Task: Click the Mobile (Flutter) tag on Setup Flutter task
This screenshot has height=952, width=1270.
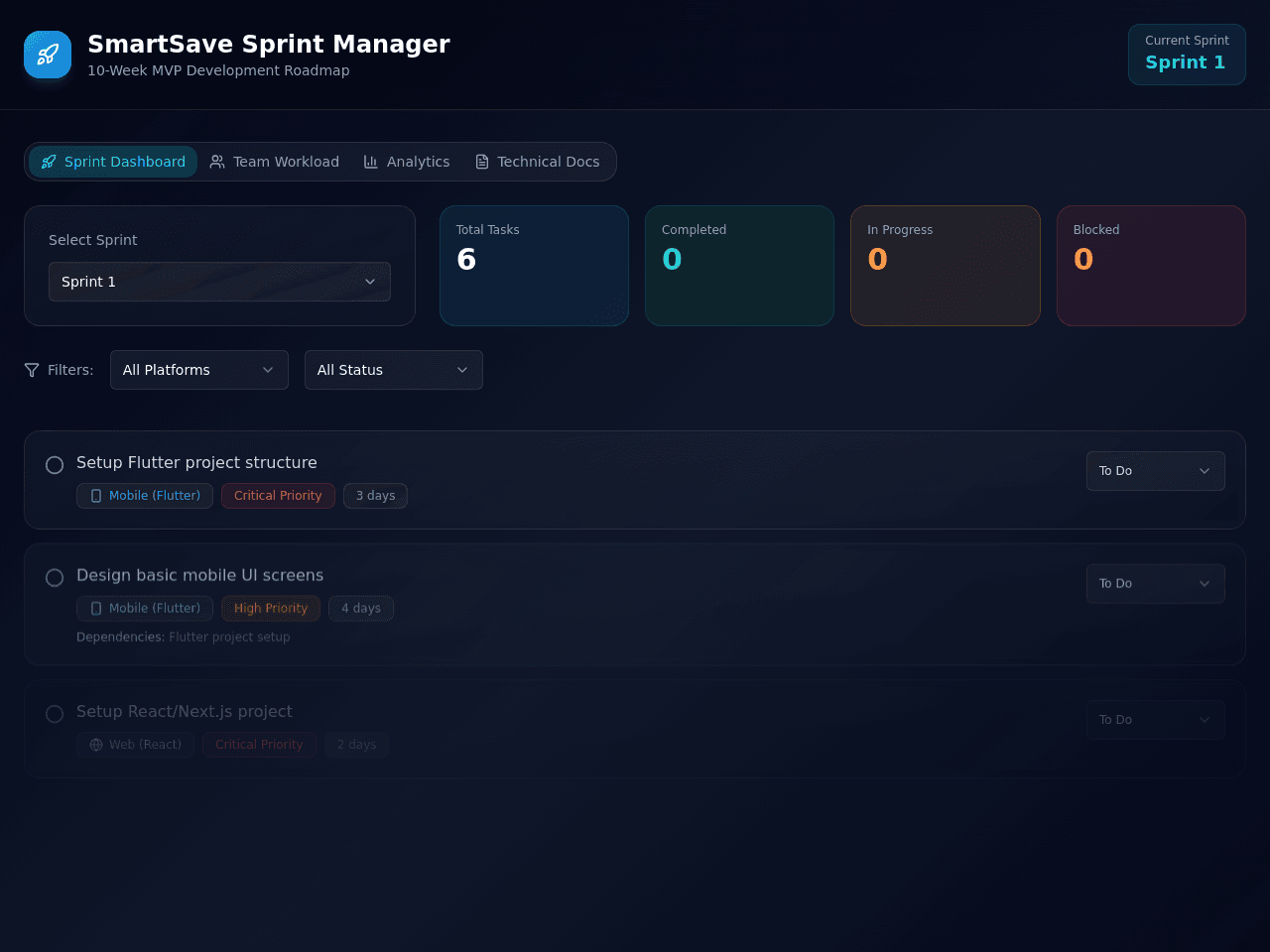Action: 145,496
